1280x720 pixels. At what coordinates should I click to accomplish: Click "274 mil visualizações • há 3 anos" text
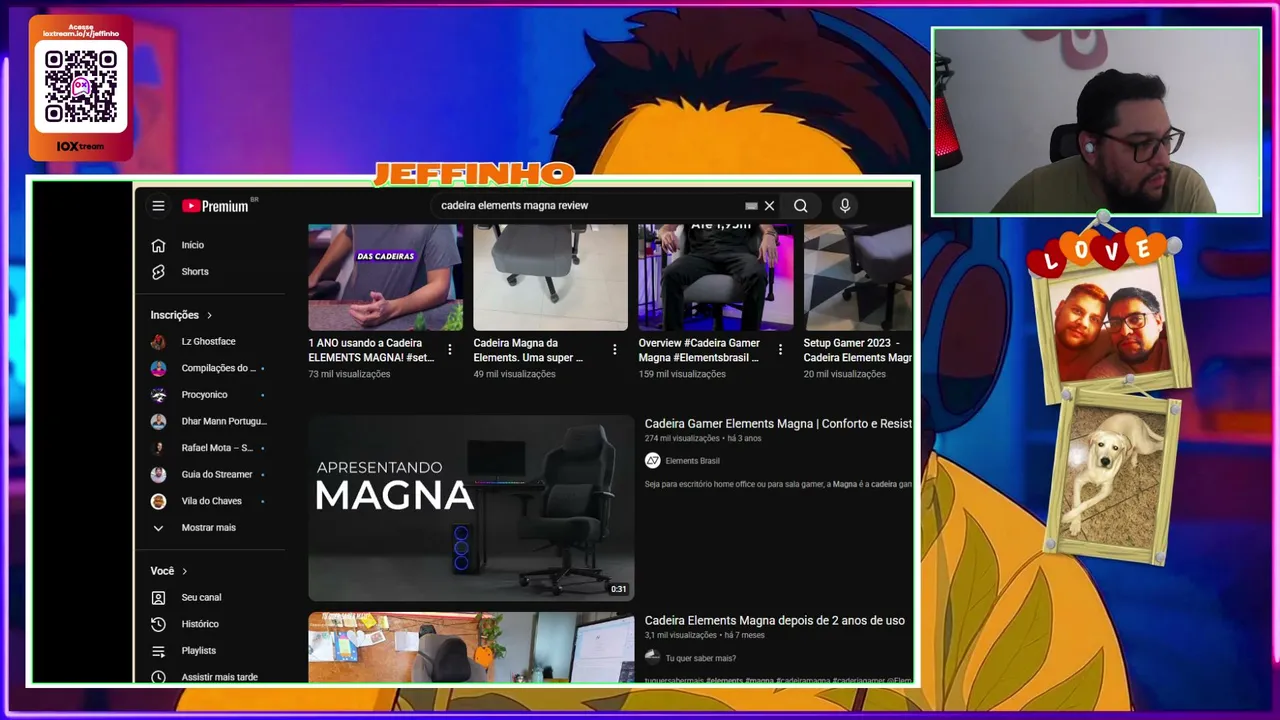pyautogui.click(x=703, y=439)
